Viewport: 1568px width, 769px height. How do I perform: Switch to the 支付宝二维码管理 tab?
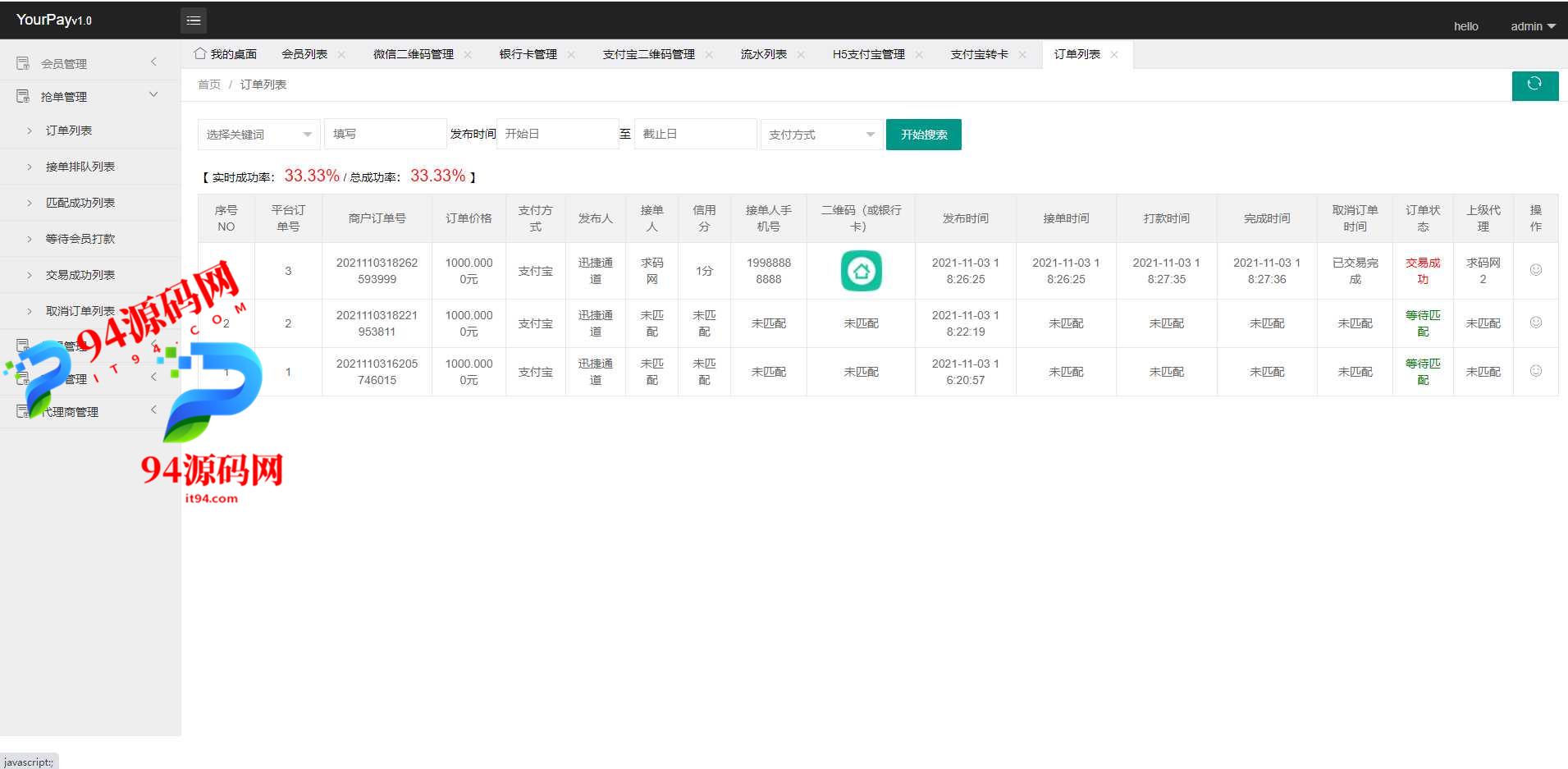tap(649, 54)
